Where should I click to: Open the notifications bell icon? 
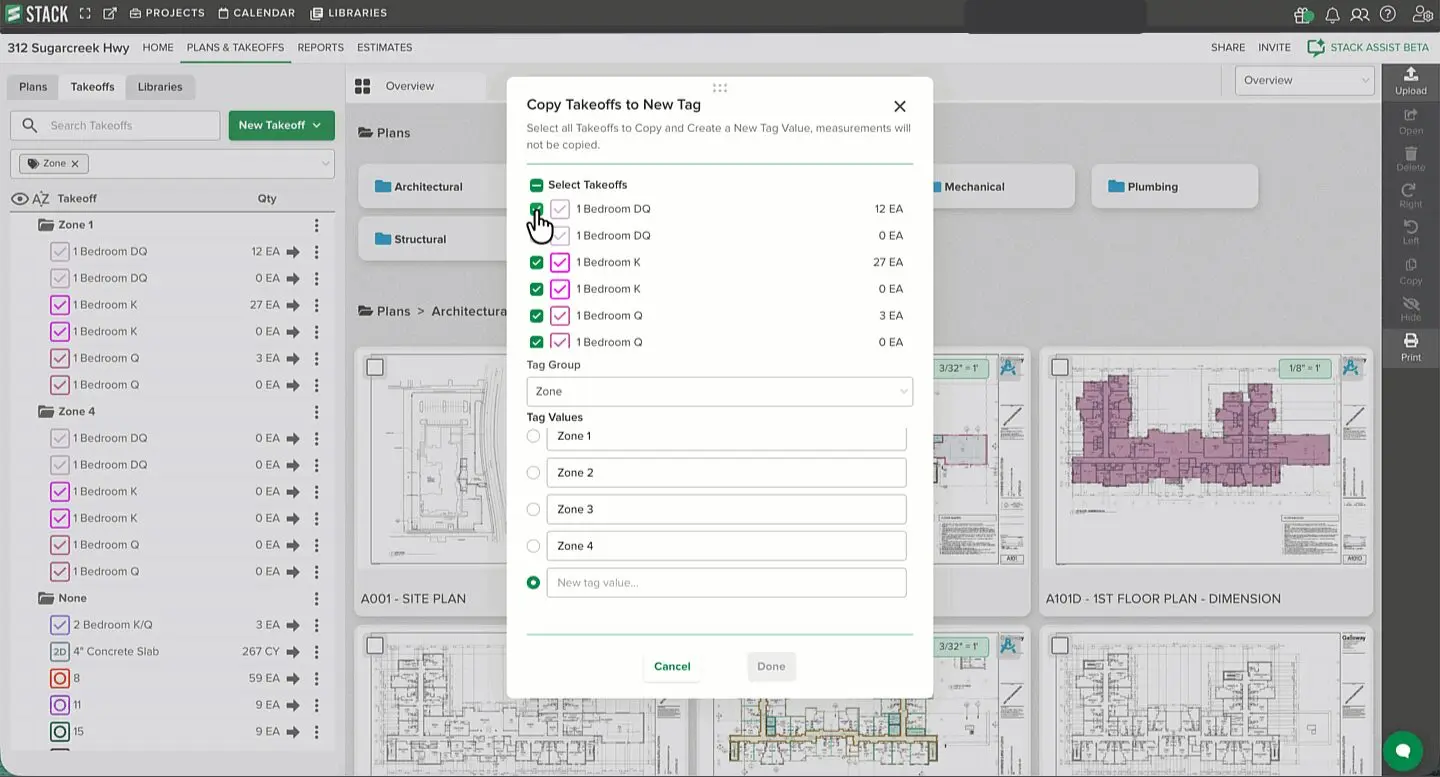coord(1332,14)
